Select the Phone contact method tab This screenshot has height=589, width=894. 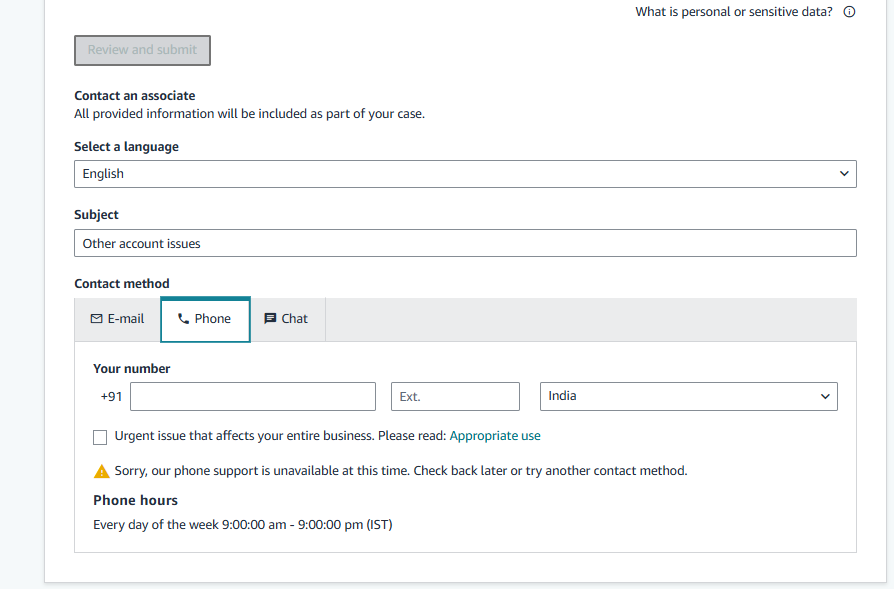click(x=205, y=319)
